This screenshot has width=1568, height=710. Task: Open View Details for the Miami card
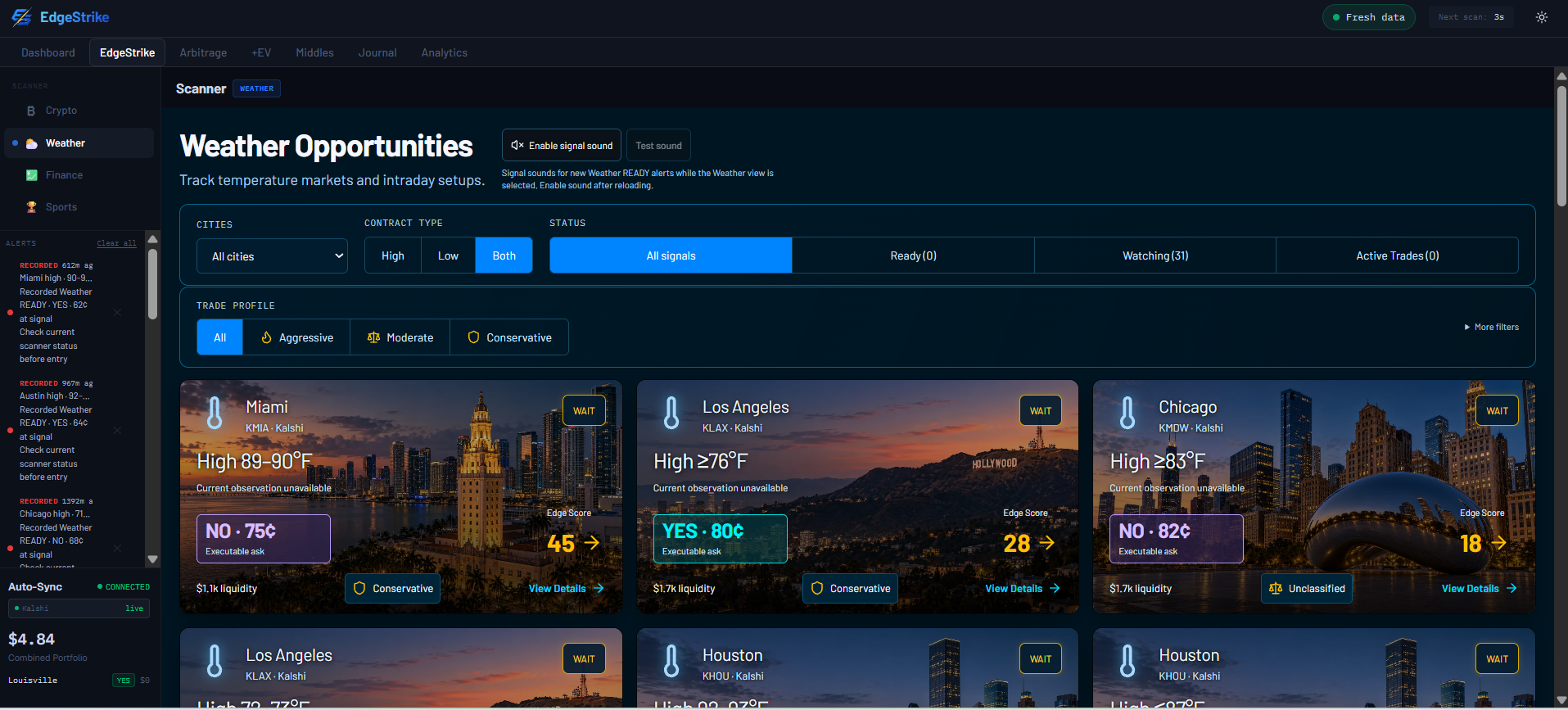point(566,589)
